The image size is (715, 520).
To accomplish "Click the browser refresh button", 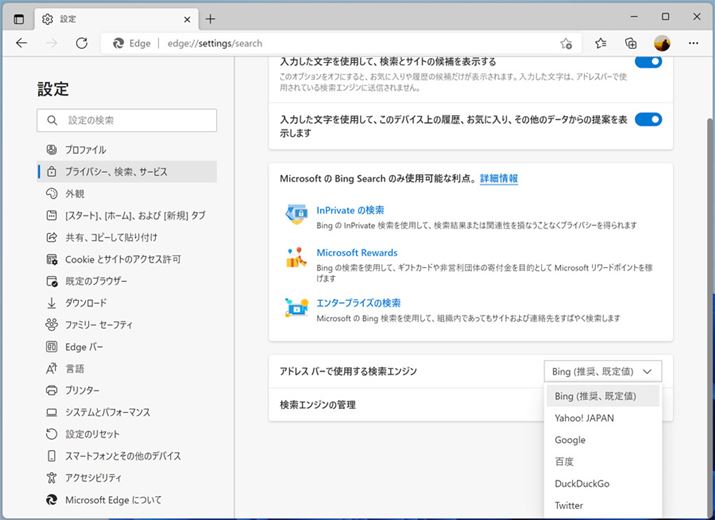I will (82, 43).
